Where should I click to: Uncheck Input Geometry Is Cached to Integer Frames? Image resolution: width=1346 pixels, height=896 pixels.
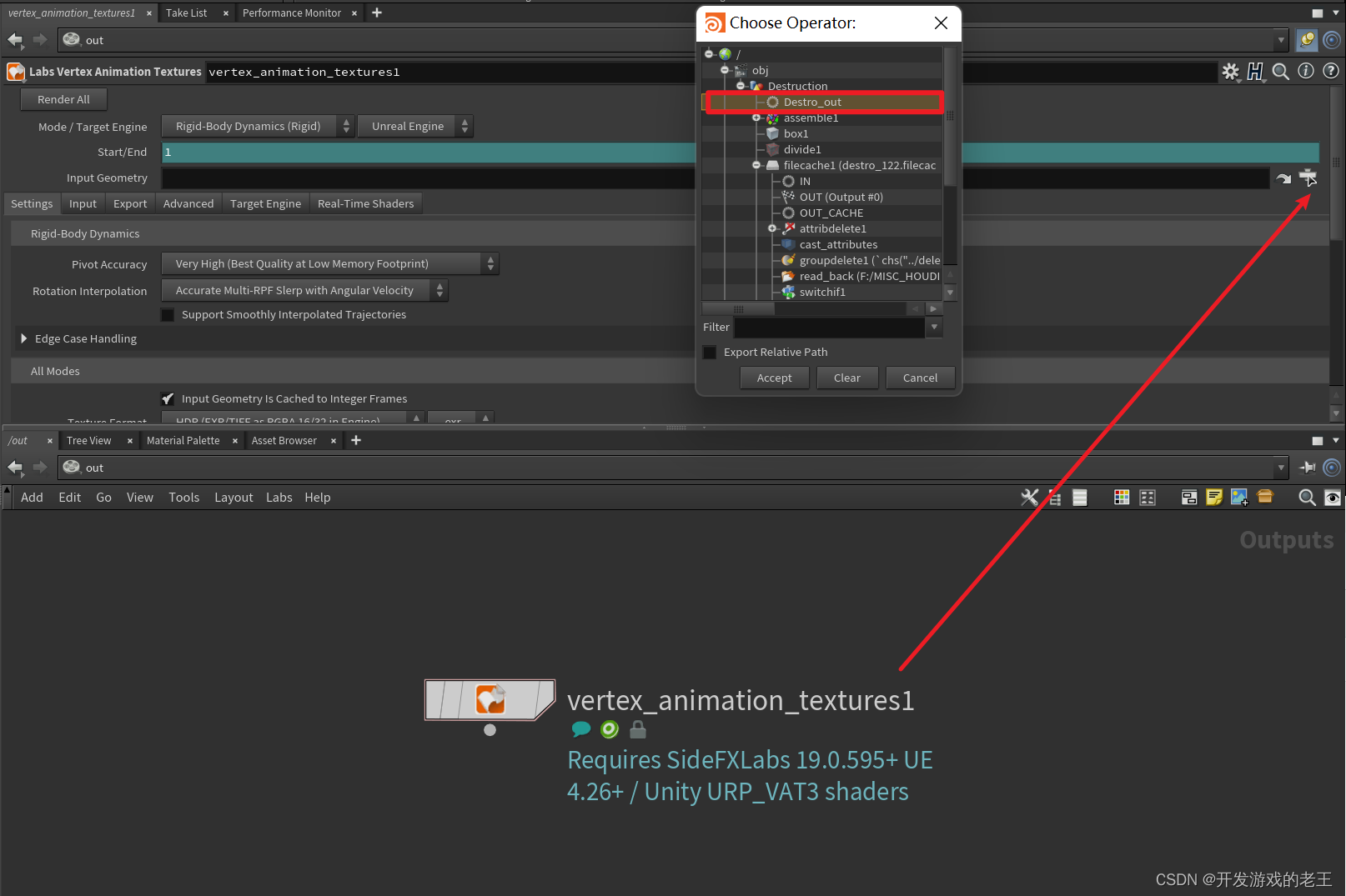[168, 398]
